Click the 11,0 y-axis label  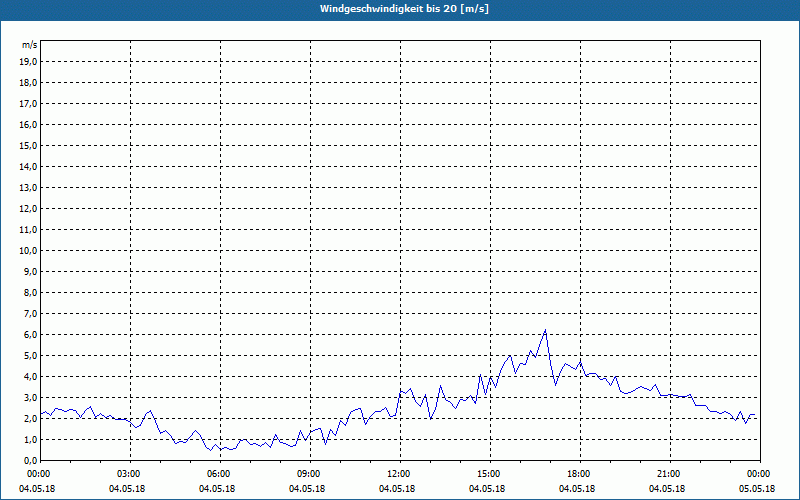click(28, 230)
